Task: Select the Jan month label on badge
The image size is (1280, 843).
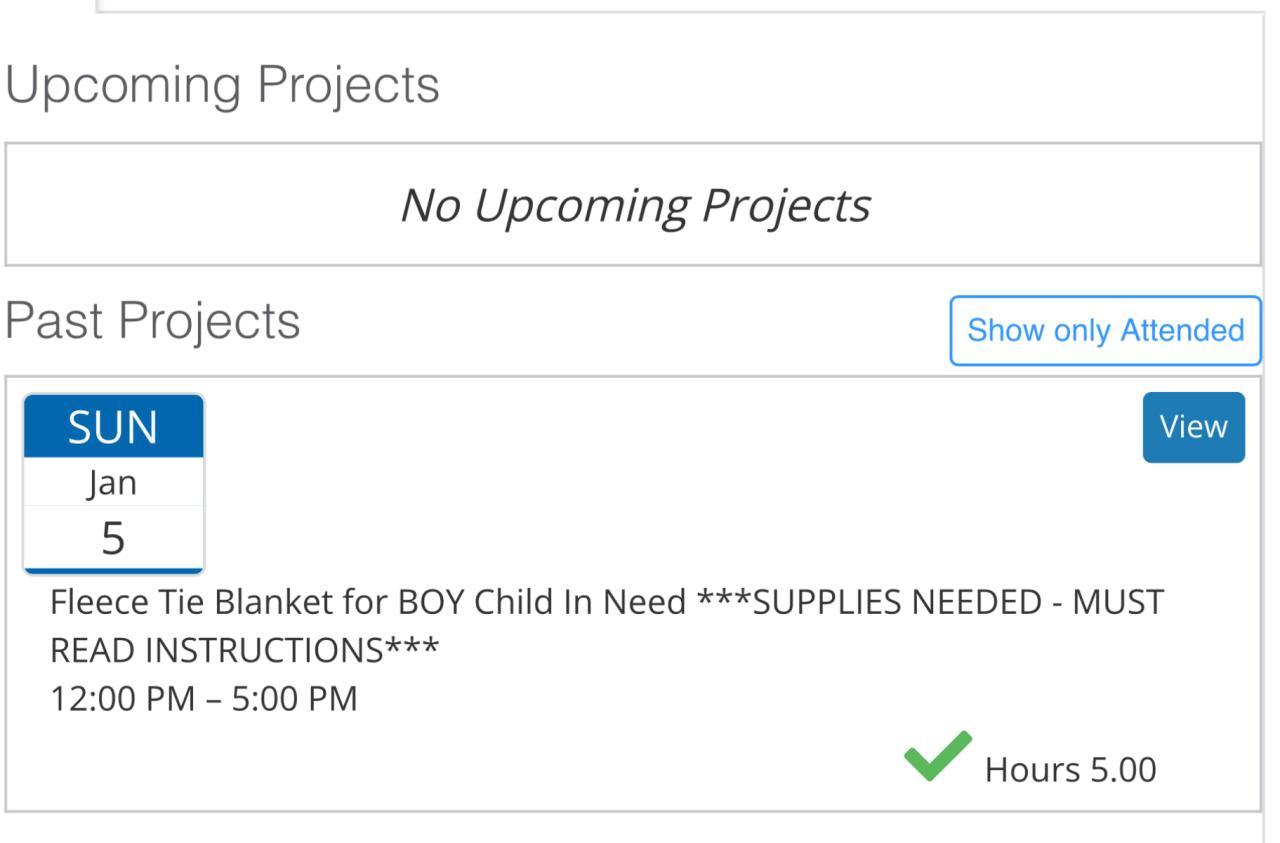Action: pyautogui.click(x=113, y=483)
